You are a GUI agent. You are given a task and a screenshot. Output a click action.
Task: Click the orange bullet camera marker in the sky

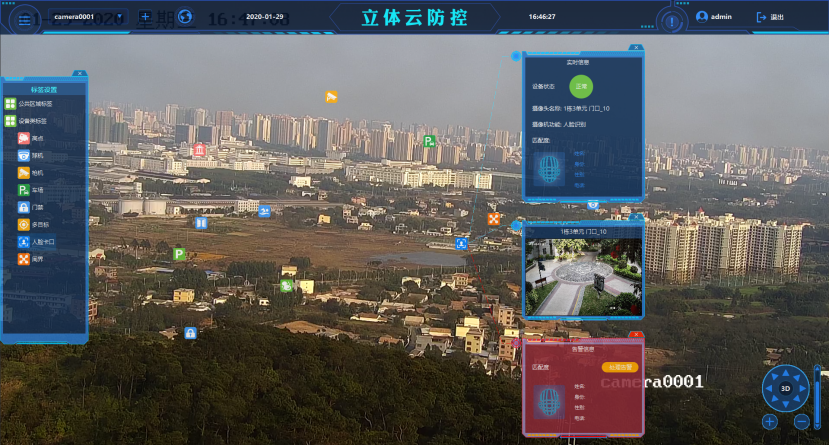point(331,97)
